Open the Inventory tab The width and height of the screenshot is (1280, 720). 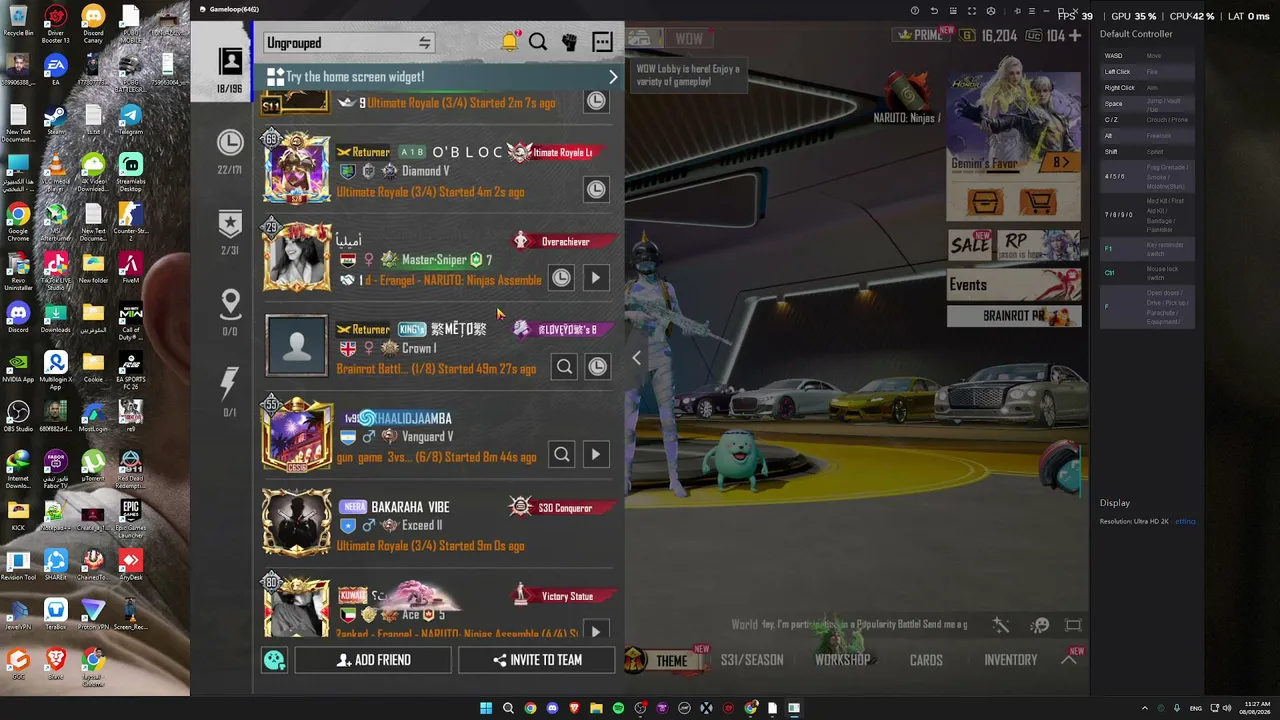click(1011, 660)
